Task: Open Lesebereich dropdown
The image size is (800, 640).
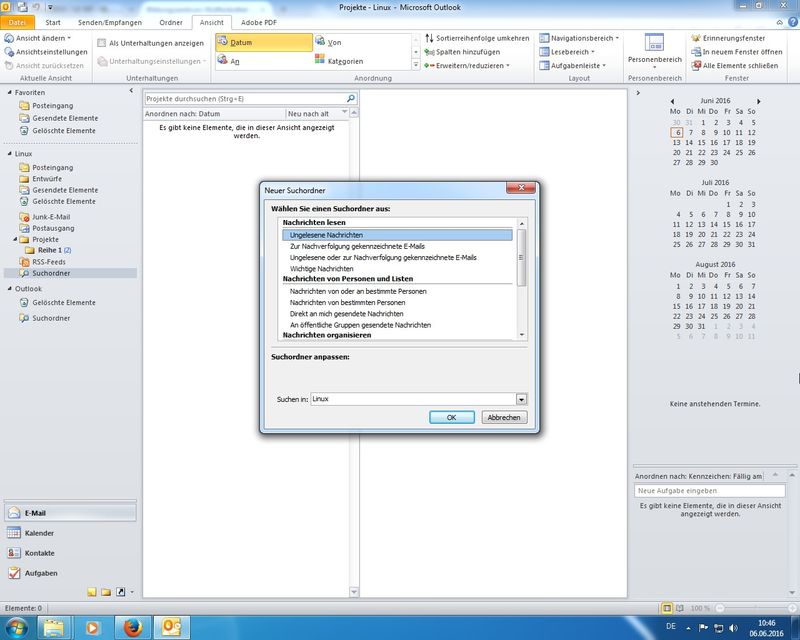Action: (x=567, y=52)
